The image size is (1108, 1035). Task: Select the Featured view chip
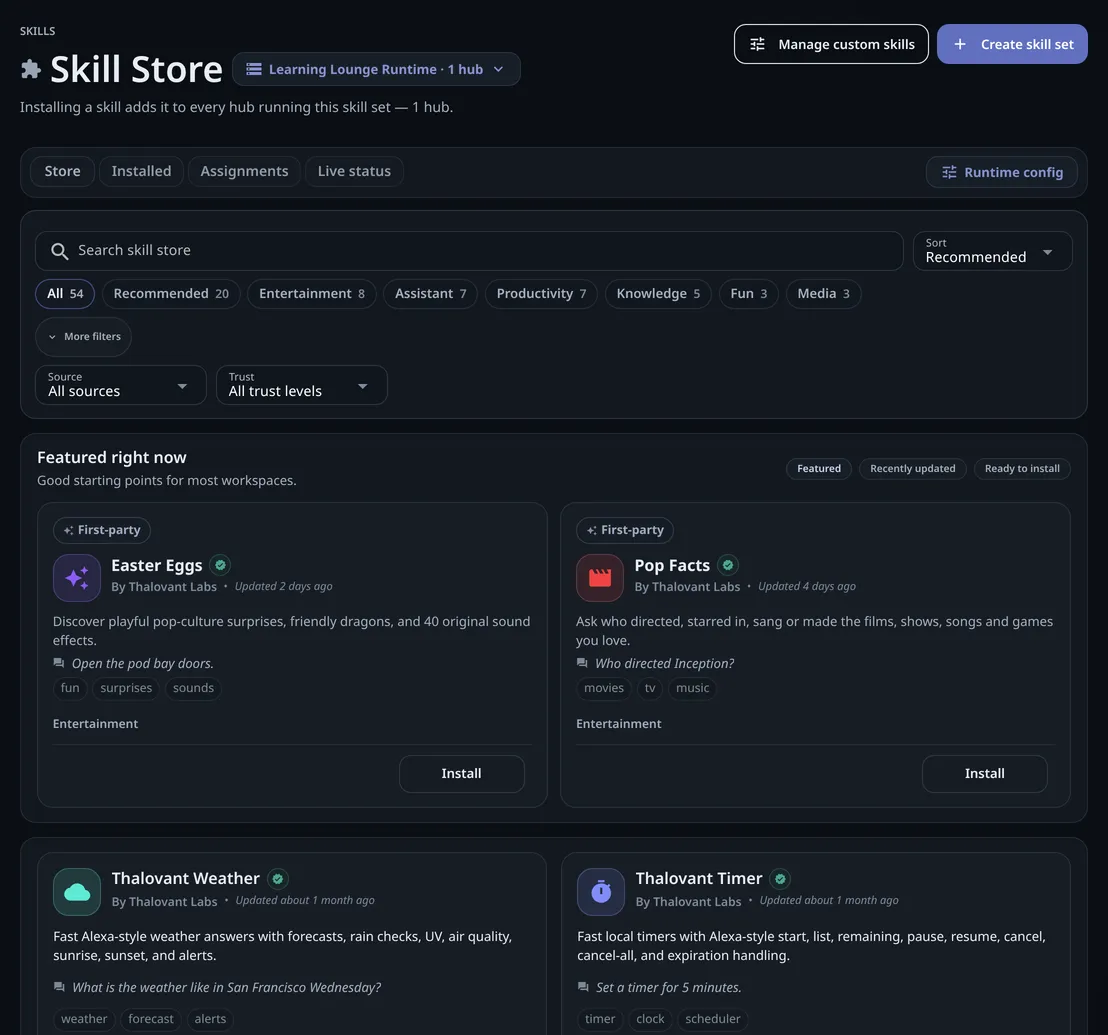pyautogui.click(x=819, y=468)
